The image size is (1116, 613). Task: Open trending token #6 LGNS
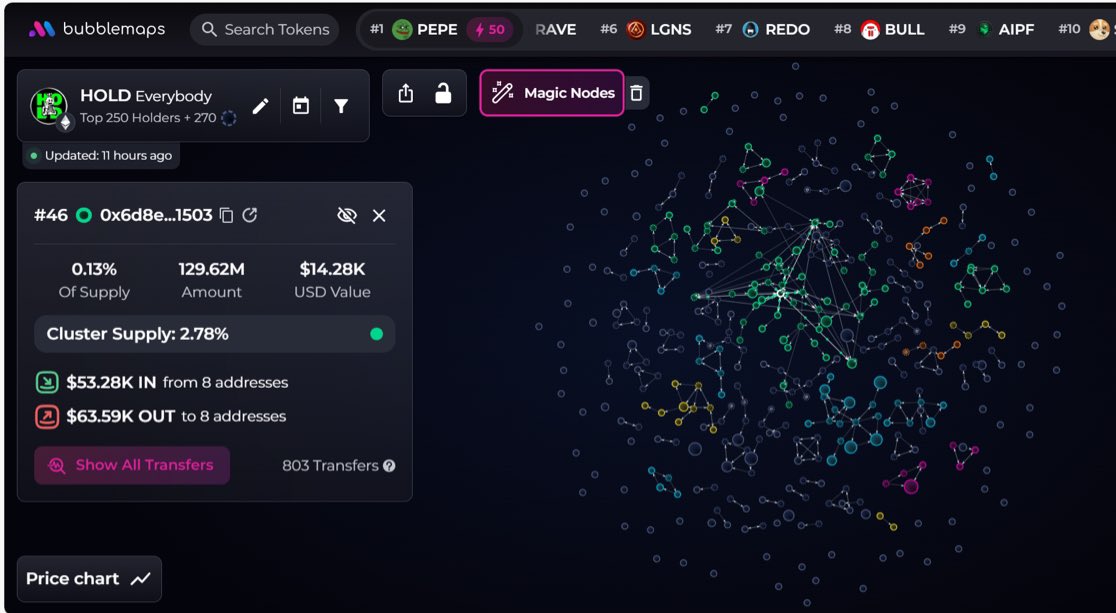[646, 29]
